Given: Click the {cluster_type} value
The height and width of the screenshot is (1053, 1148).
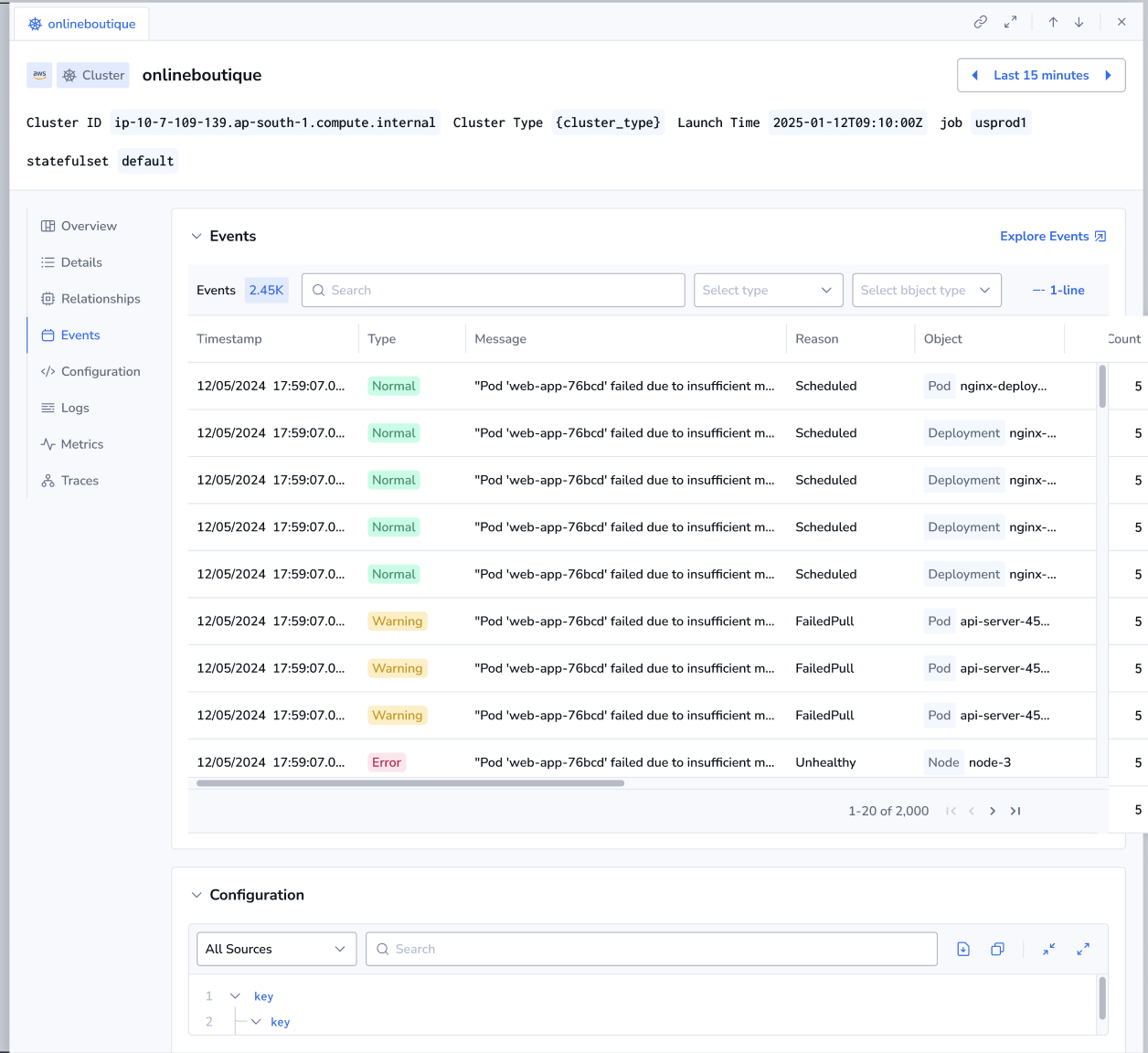Looking at the screenshot, I should (x=609, y=122).
